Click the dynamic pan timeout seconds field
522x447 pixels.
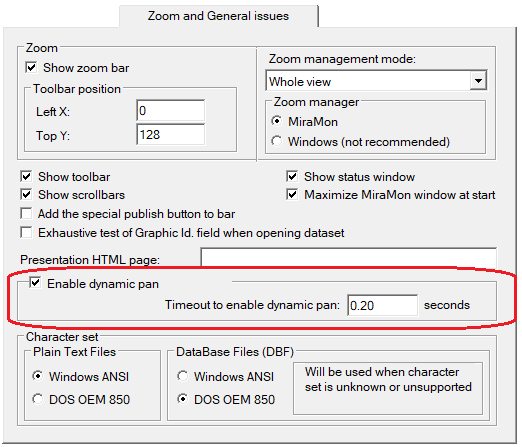tap(382, 305)
